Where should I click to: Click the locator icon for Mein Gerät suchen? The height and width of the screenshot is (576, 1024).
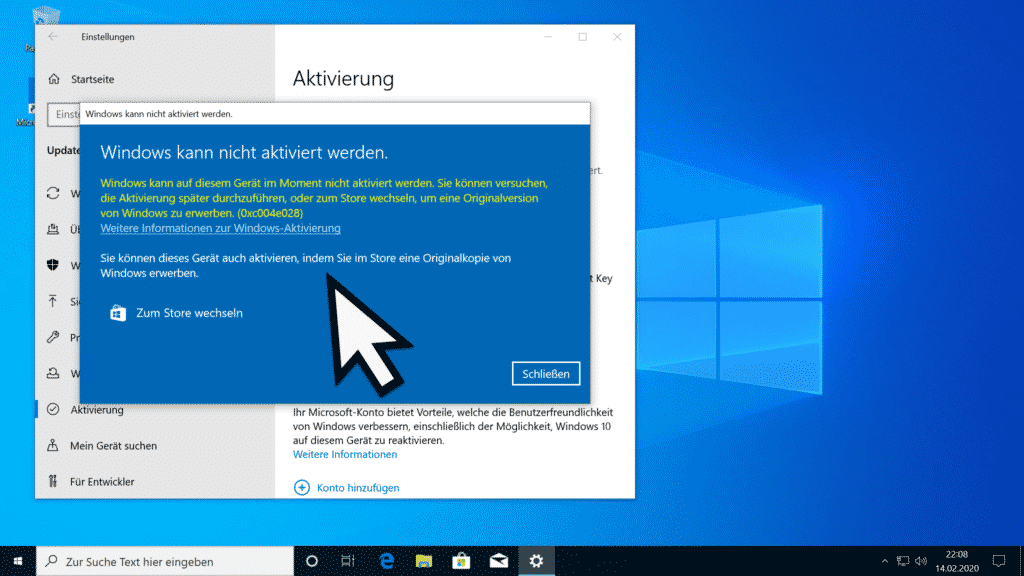point(53,445)
